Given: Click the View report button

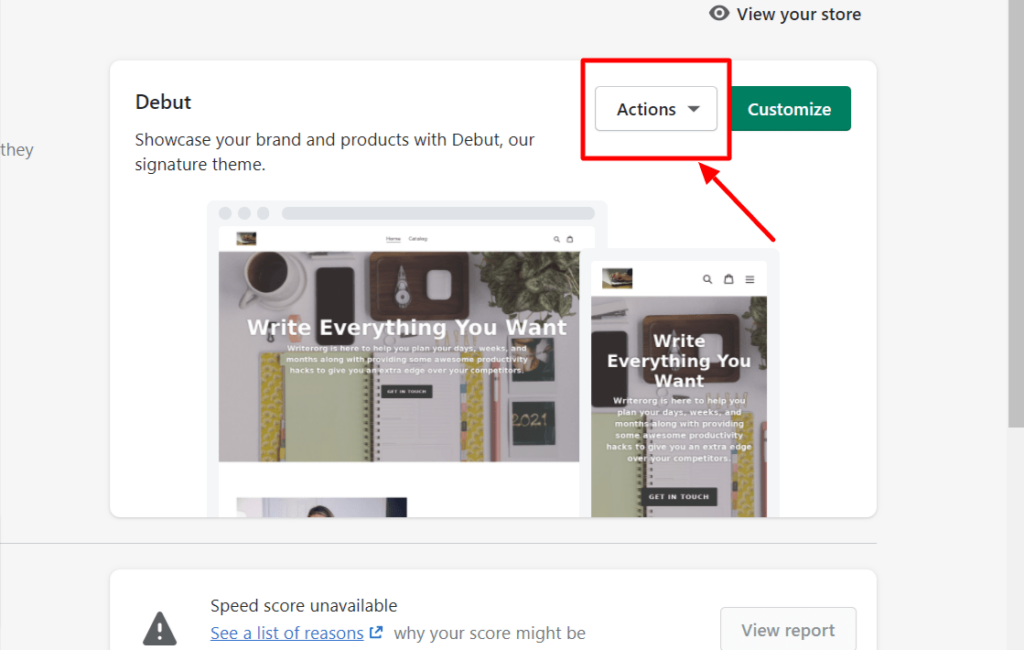Looking at the screenshot, I should 788,629.
